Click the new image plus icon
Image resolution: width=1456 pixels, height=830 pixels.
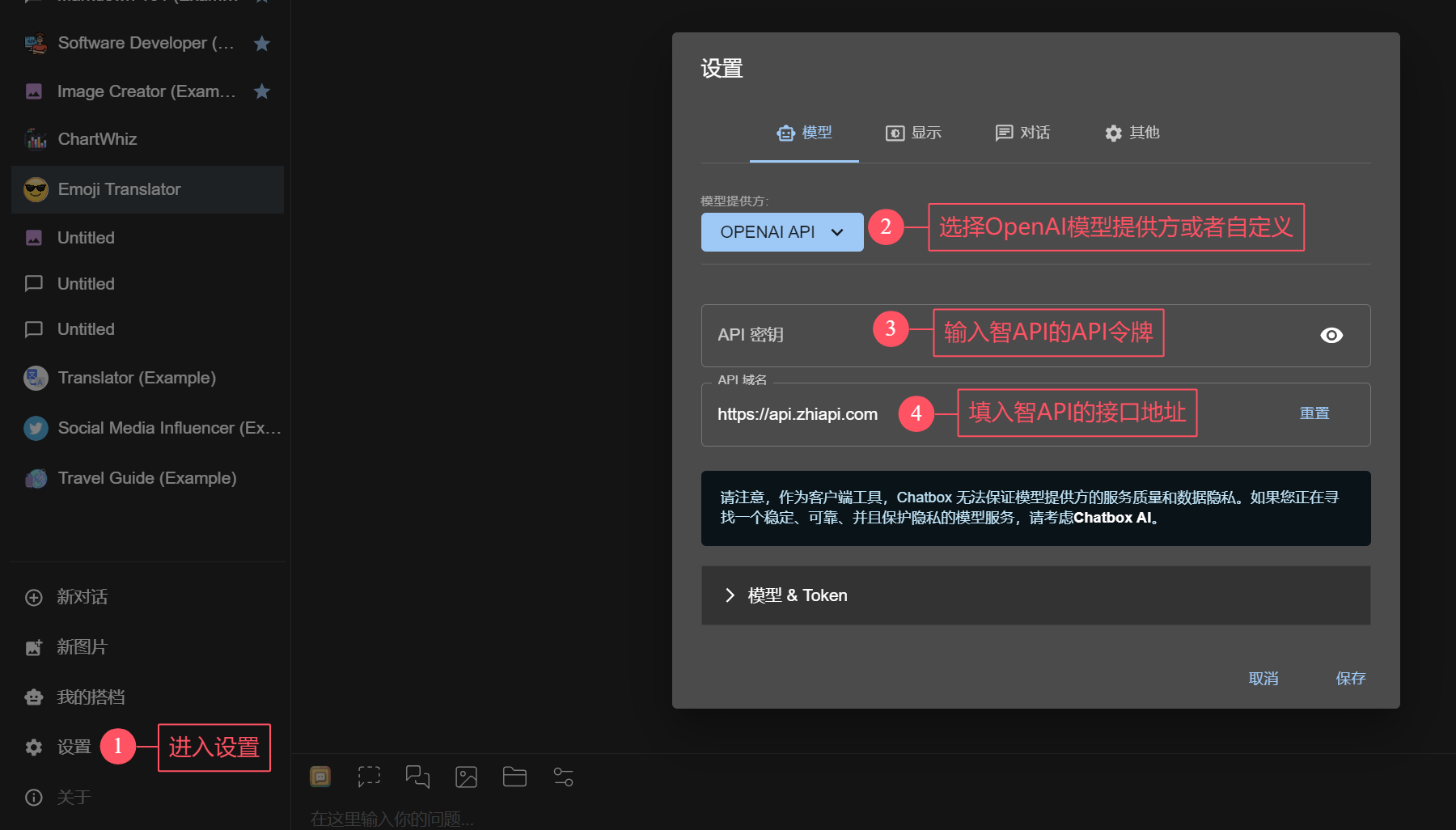[34, 647]
